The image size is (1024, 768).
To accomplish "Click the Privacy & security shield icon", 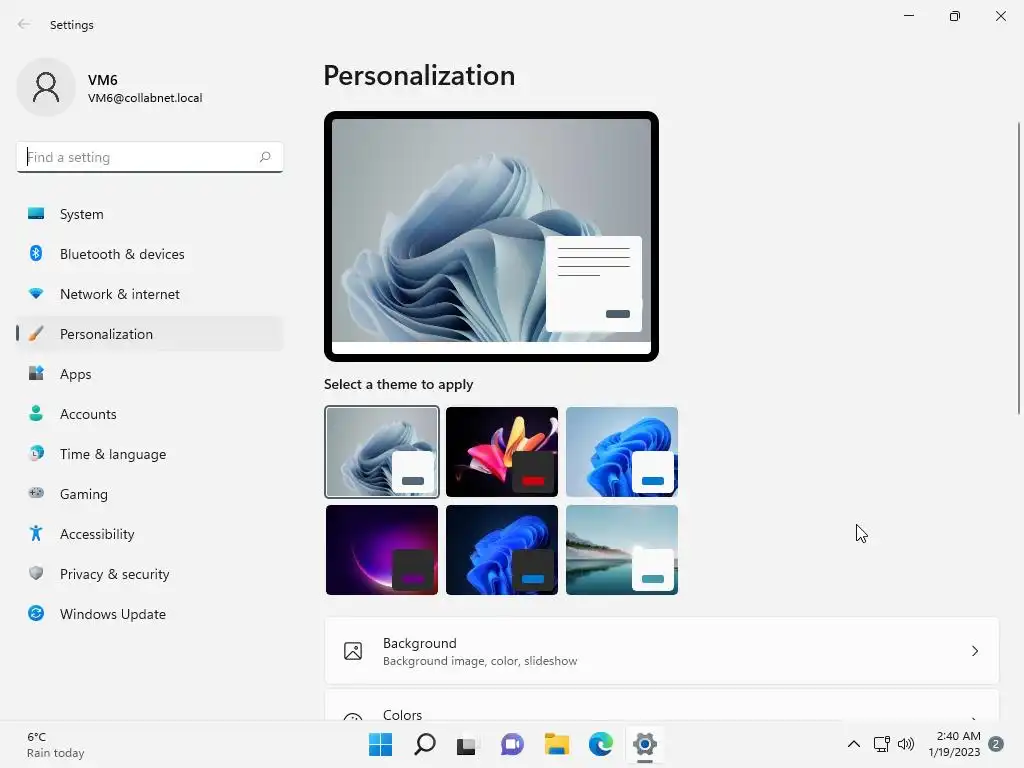I will tap(36, 573).
